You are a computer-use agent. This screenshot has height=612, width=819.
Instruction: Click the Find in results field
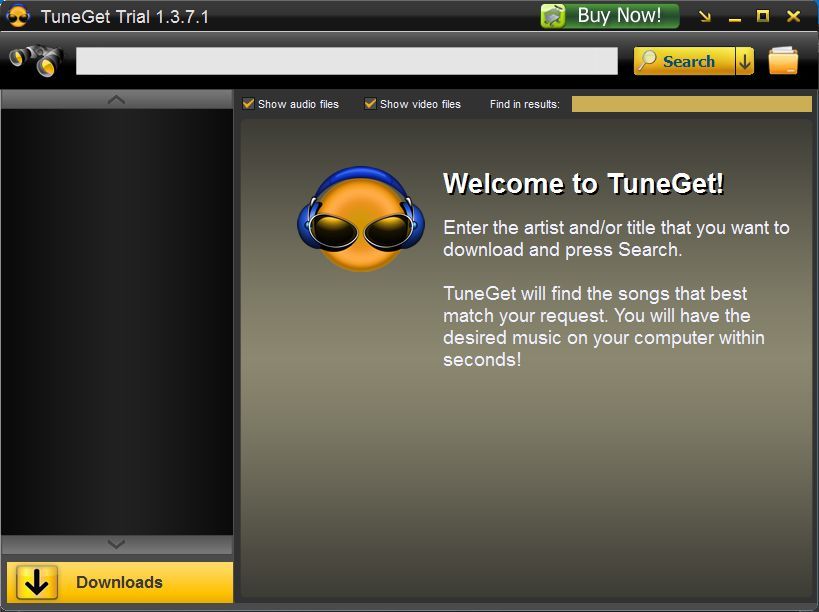click(x=692, y=104)
